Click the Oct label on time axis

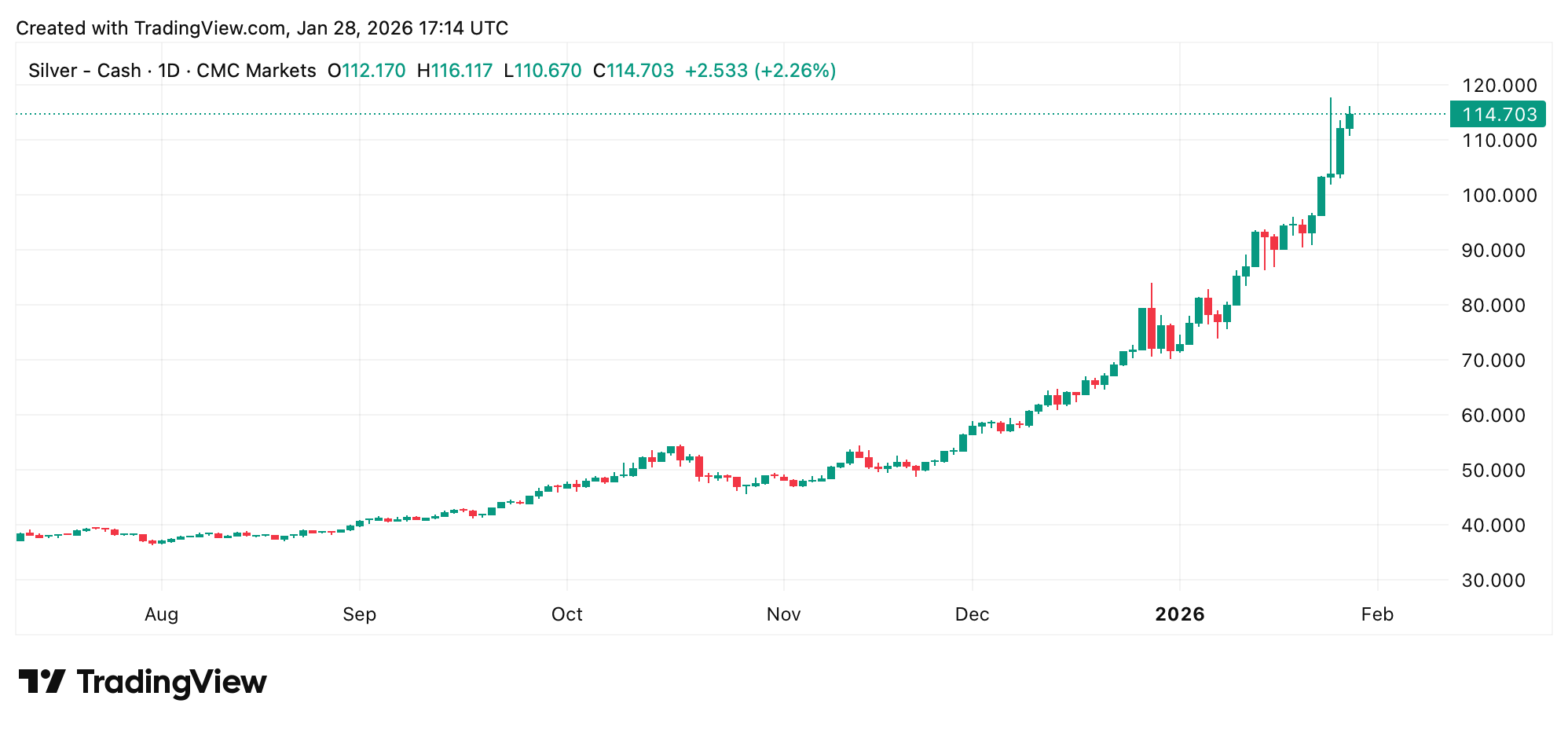click(x=566, y=614)
